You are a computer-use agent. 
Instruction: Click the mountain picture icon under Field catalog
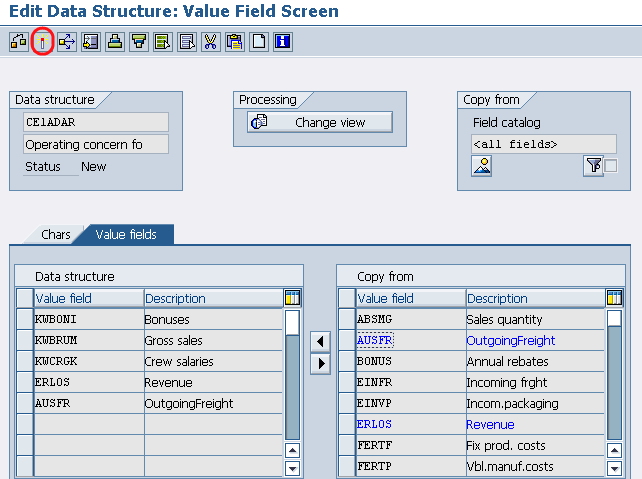[482, 166]
